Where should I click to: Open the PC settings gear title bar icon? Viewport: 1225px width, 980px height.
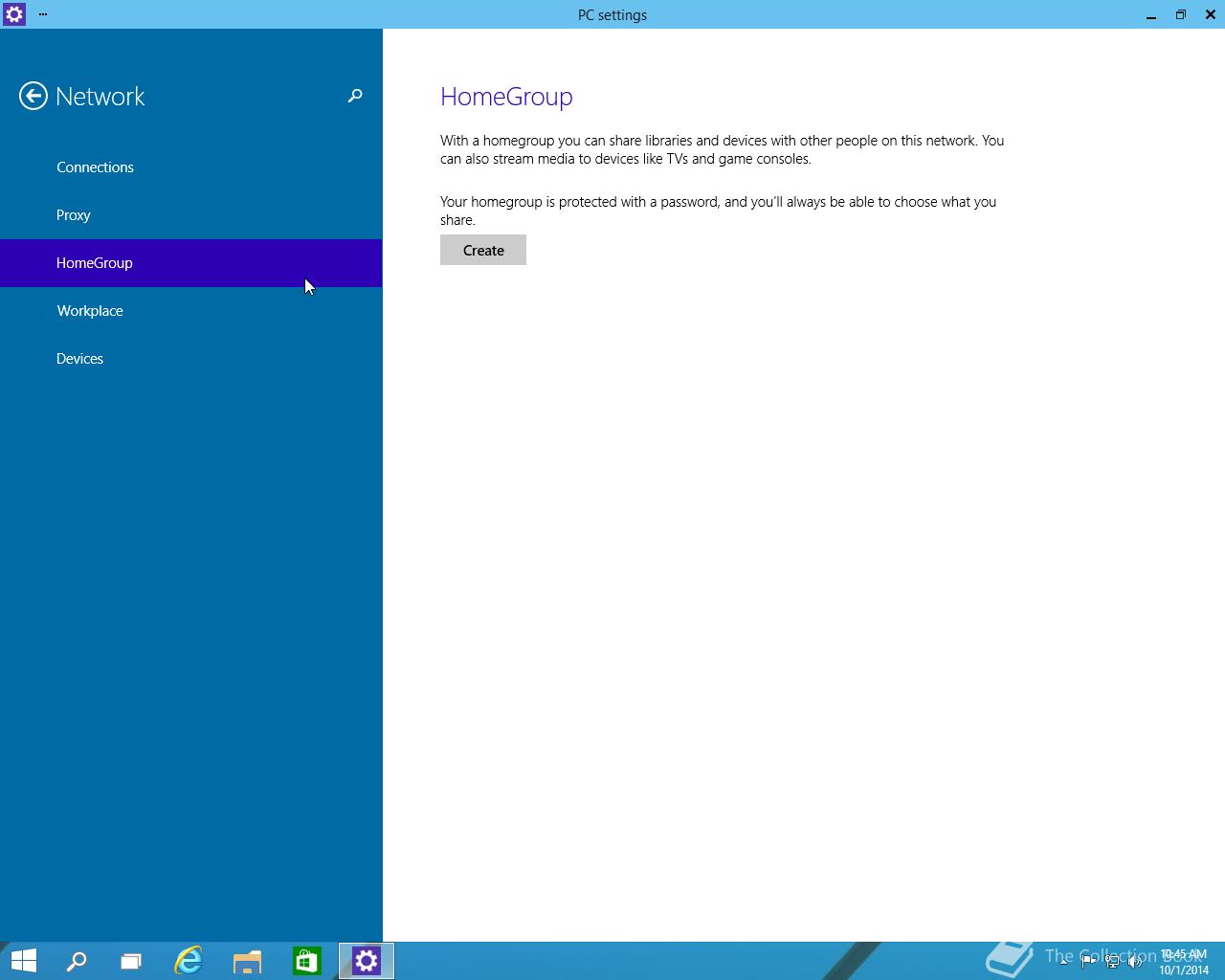(14, 14)
